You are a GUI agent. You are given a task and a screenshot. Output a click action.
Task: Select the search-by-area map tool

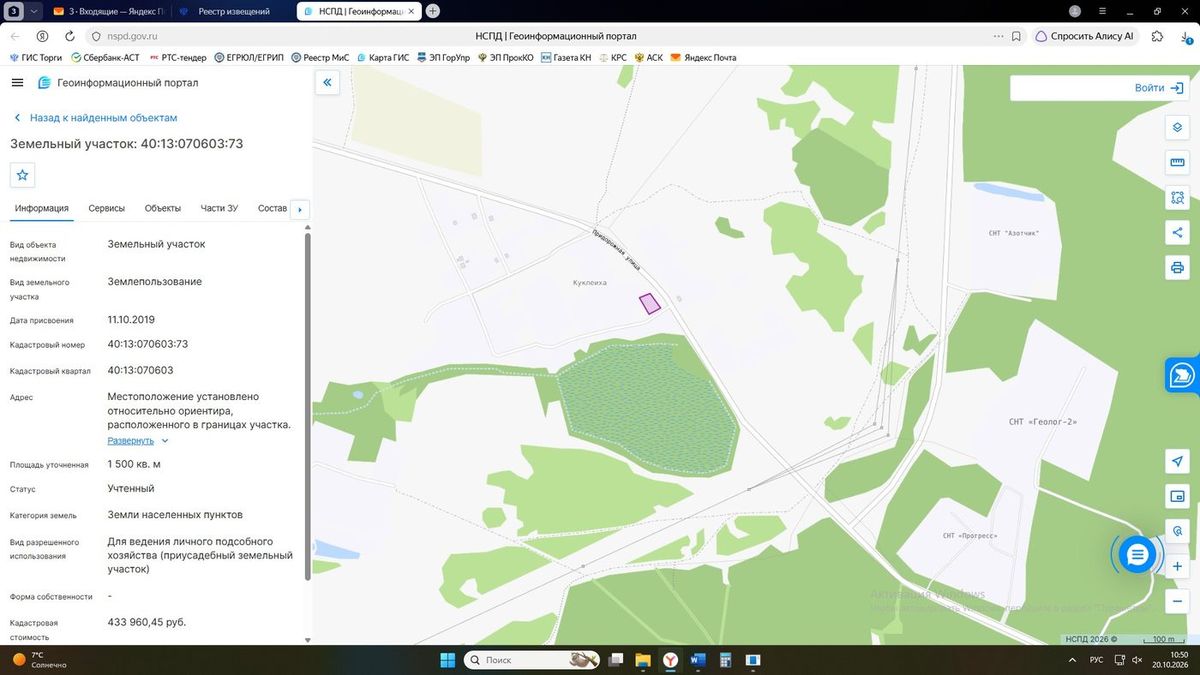point(1177,198)
